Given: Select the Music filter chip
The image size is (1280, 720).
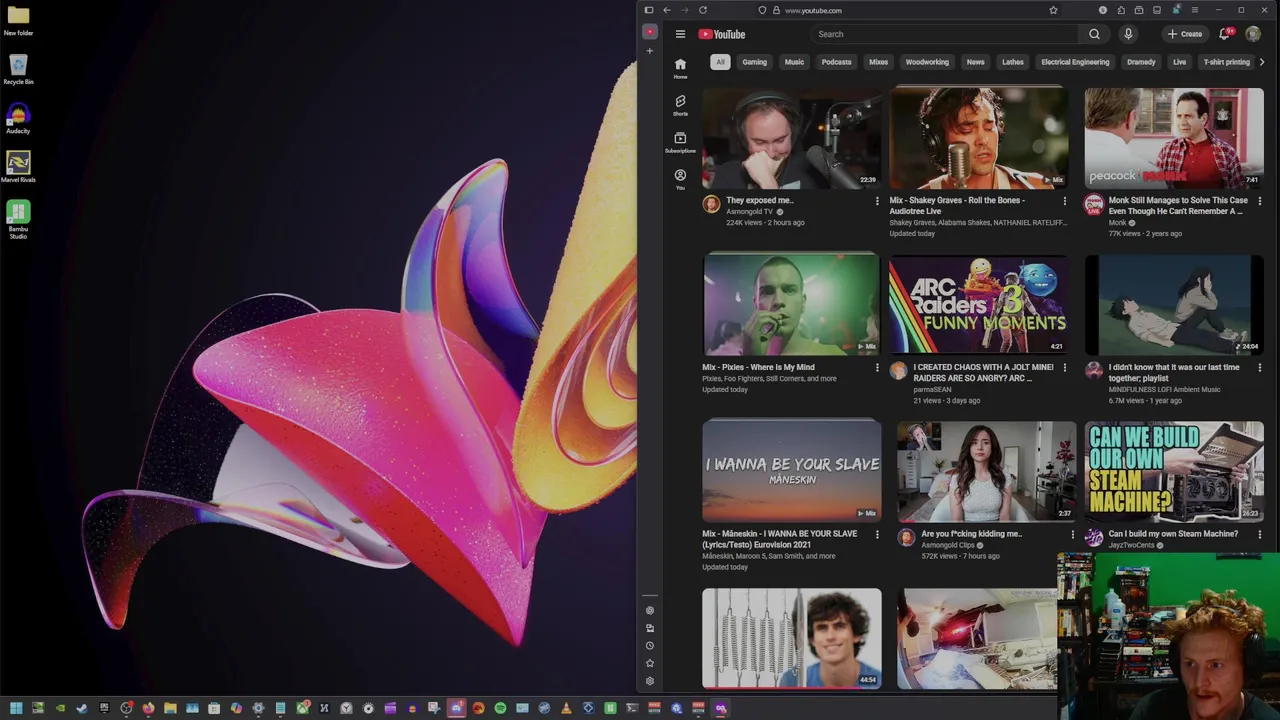Looking at the screenshot, I should 794,62.
